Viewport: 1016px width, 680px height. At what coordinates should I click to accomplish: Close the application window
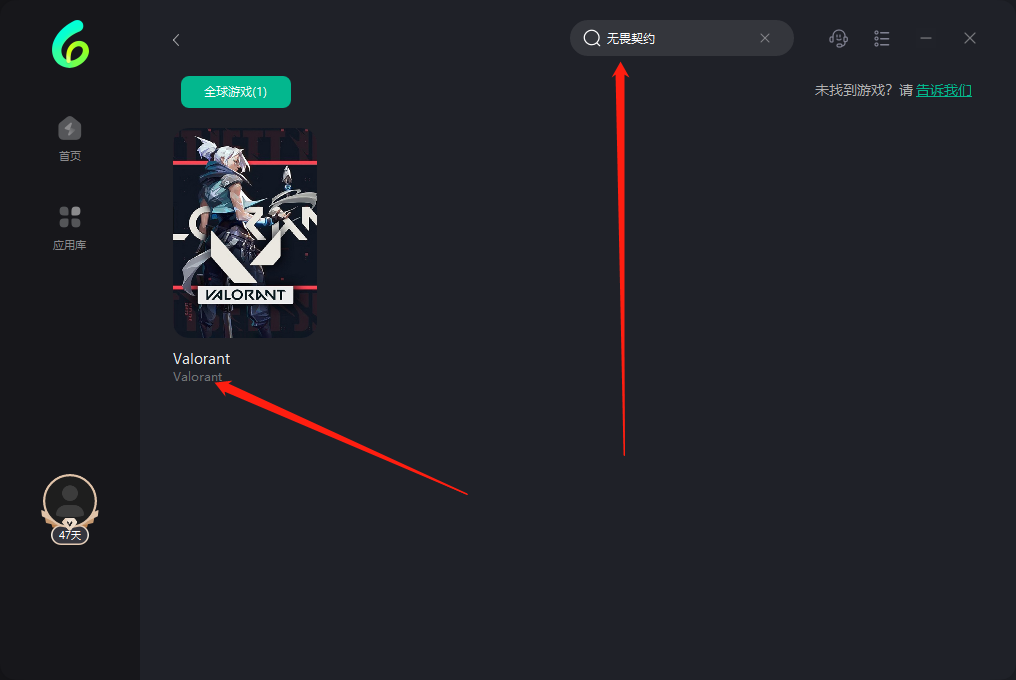[970, 38]
